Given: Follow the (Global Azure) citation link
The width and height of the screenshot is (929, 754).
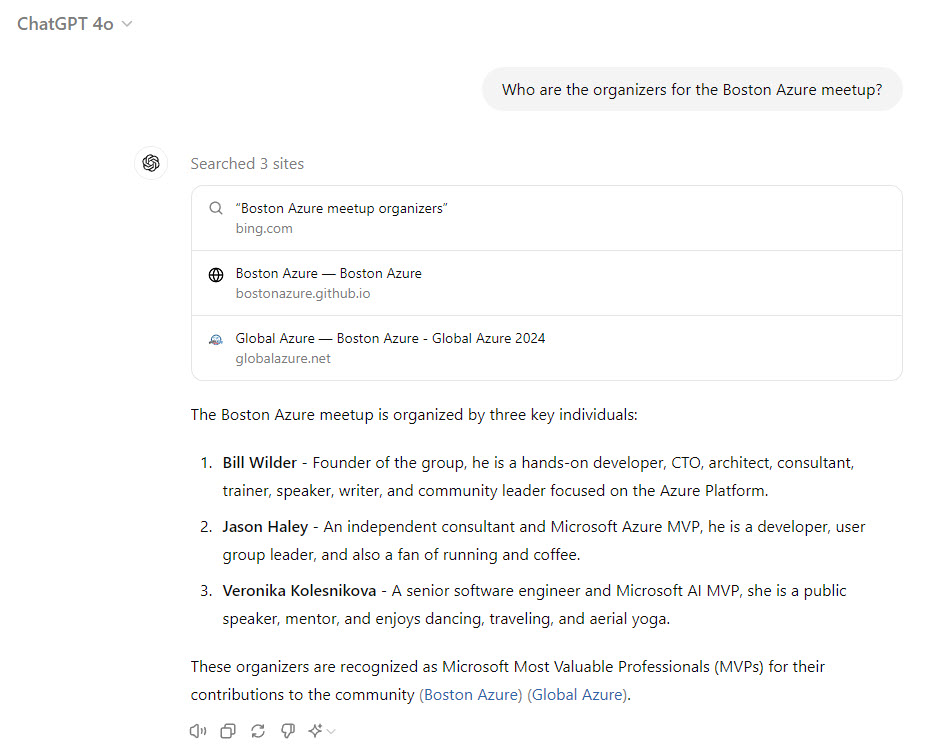Looking at the screenshot, I should point(577,695).
